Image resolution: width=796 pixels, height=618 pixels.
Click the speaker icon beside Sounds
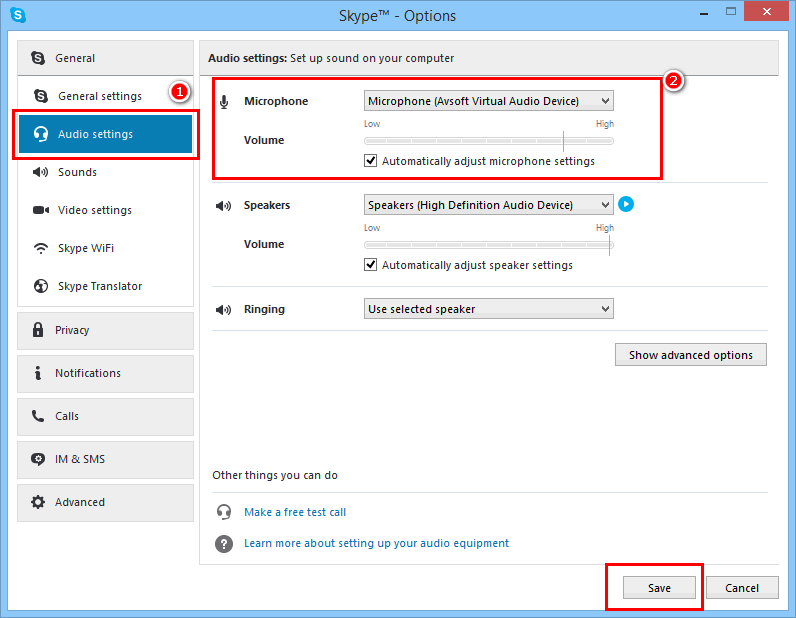[x=41, y=172]
